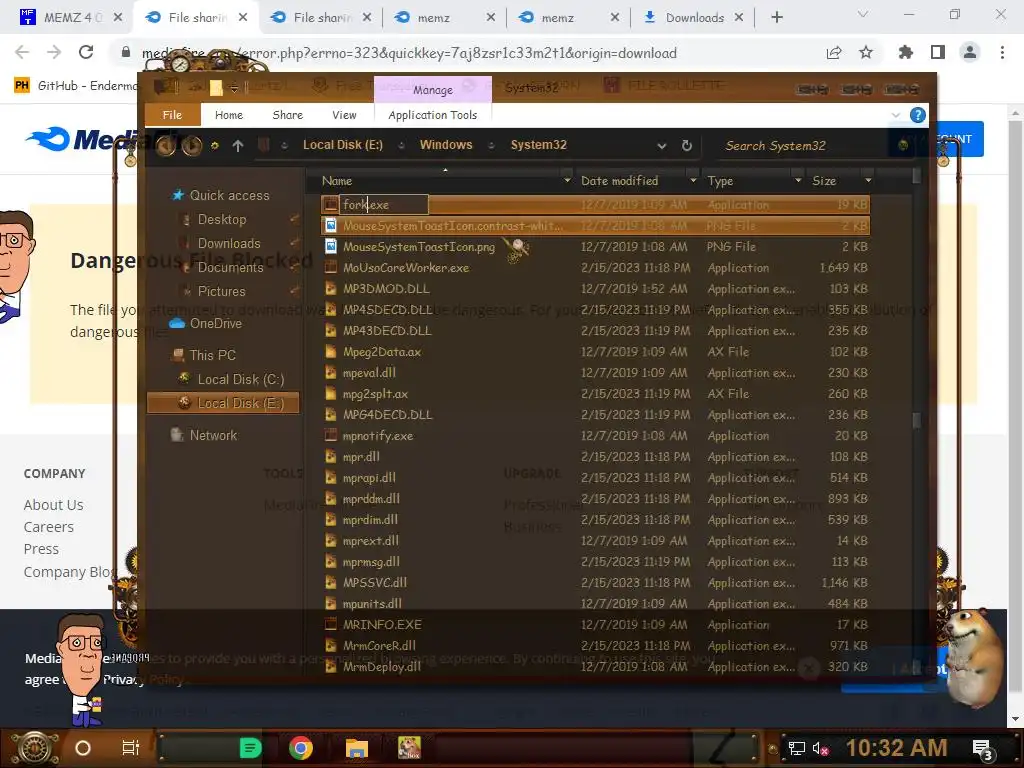
Task: Expand the Explorer ribbon chevron
Action: [x=895, y=116]
